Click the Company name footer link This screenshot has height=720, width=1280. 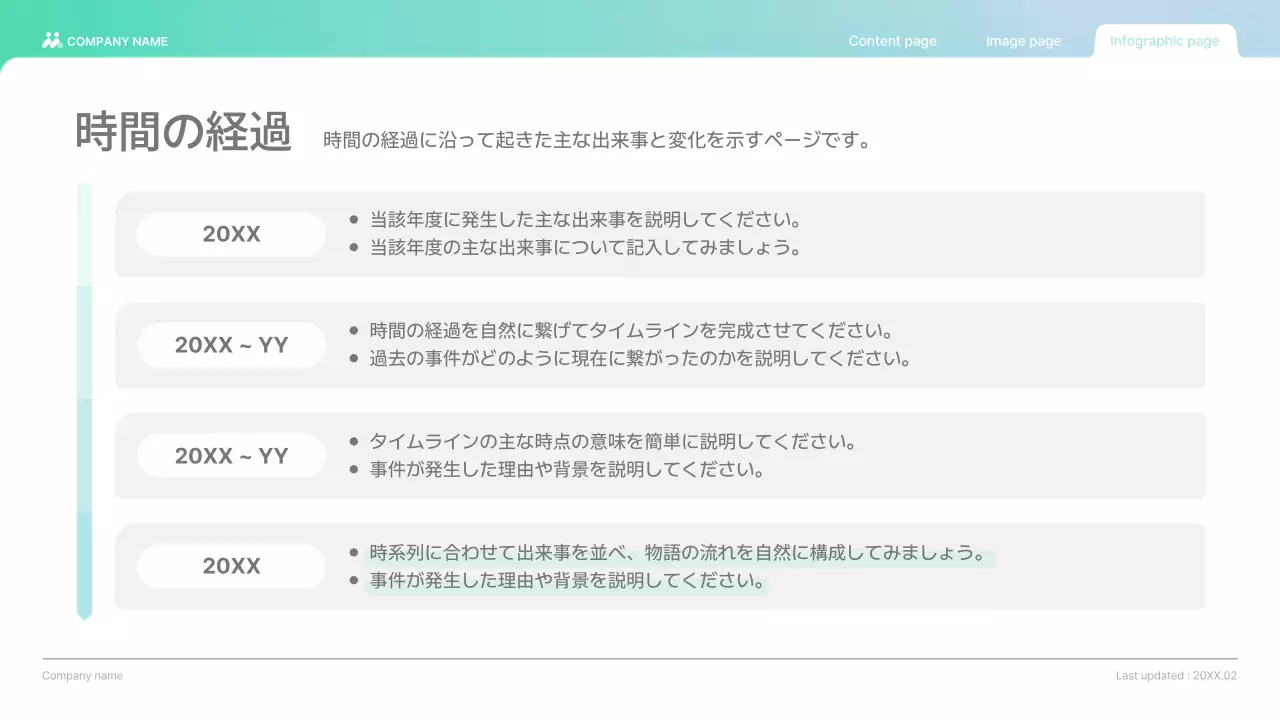pyautogui.click(x=82, y=675)
